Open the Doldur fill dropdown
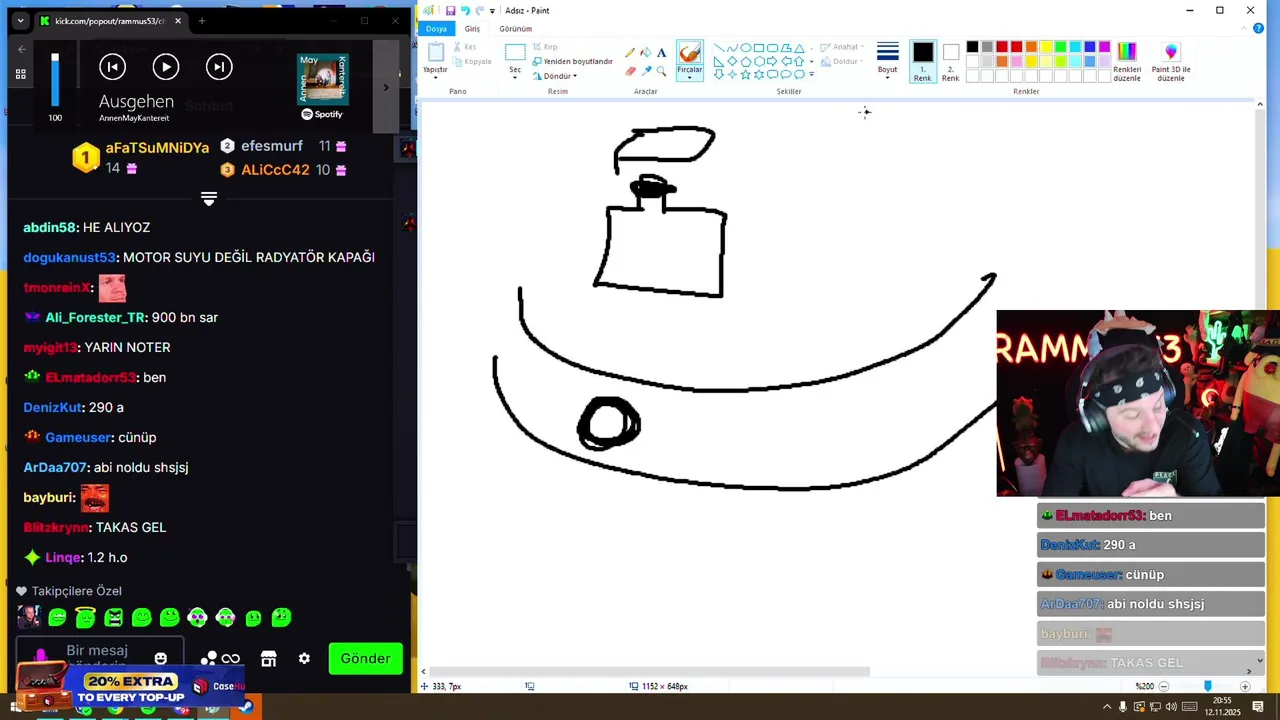Screen dimensions: 1280x720 click(842, 61)
